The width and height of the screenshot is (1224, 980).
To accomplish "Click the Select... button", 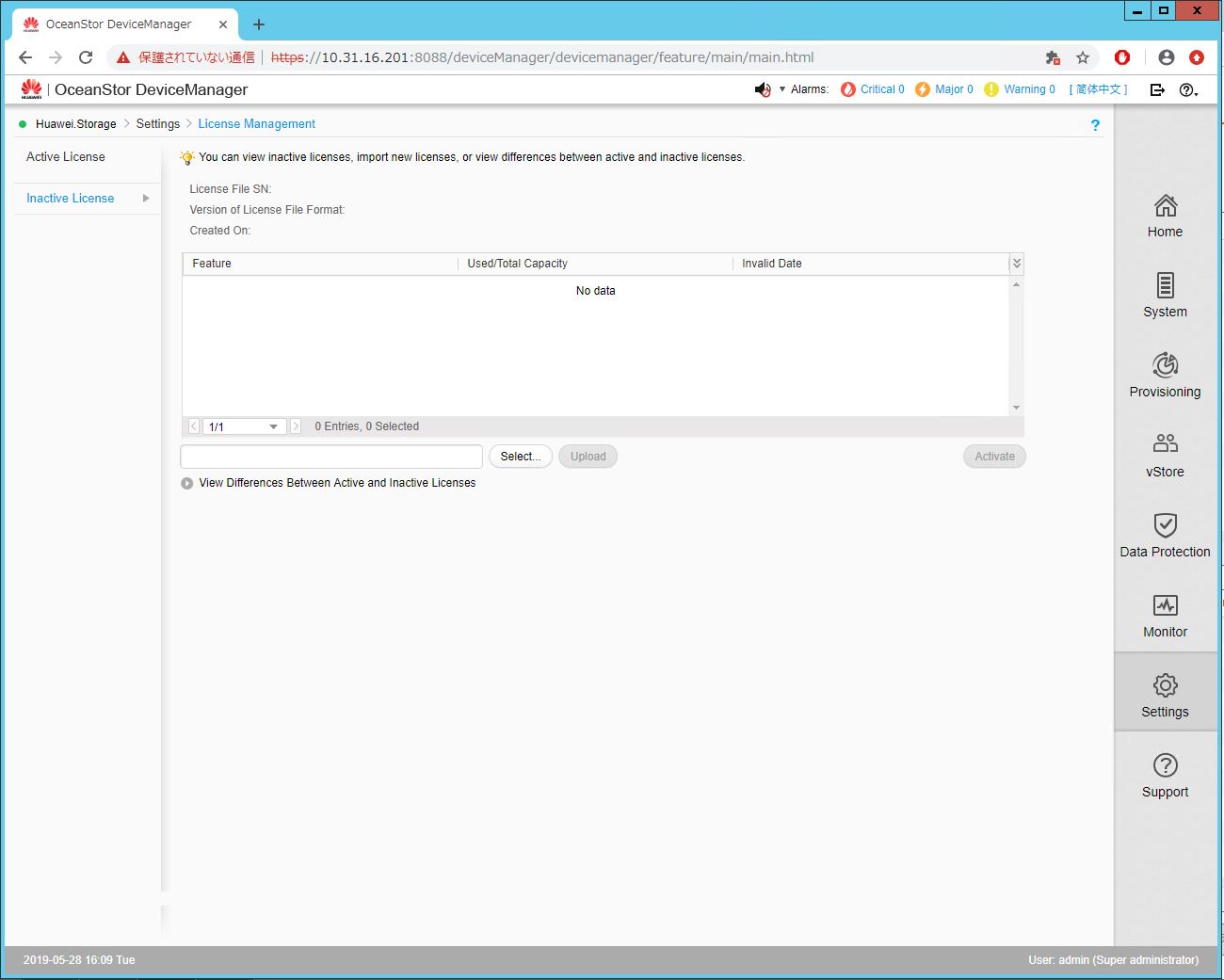I will click(521, 457).
